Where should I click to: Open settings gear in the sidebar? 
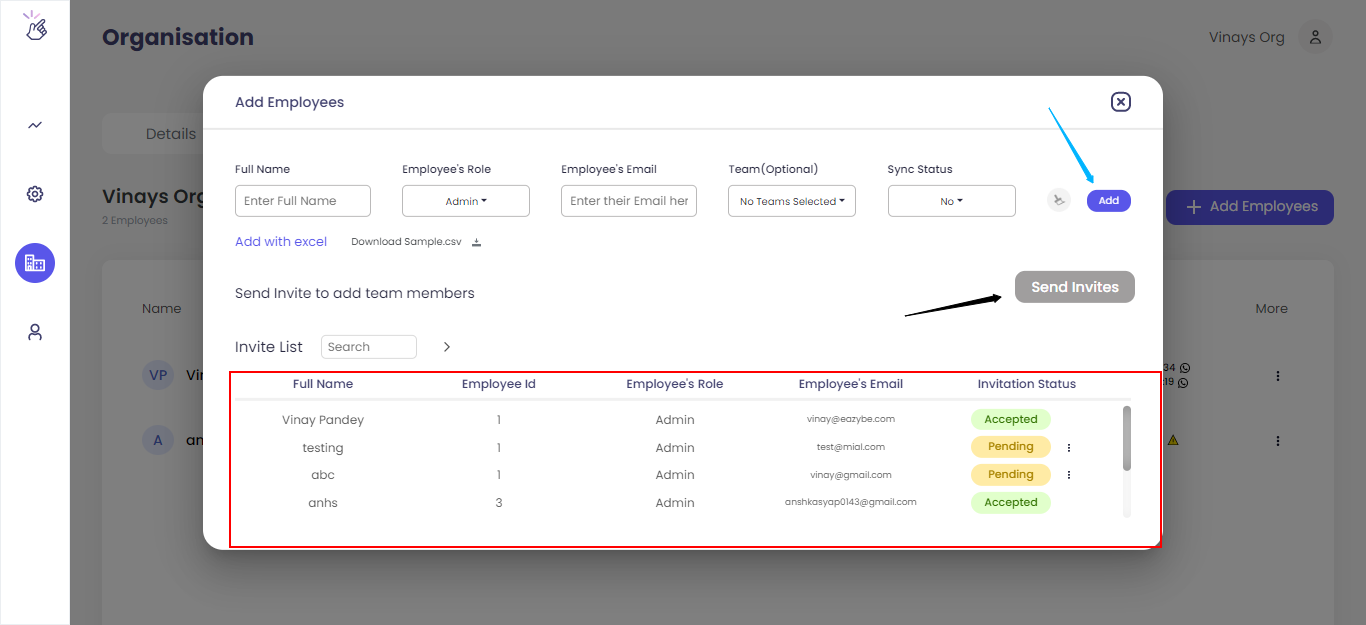pos(35,194)
